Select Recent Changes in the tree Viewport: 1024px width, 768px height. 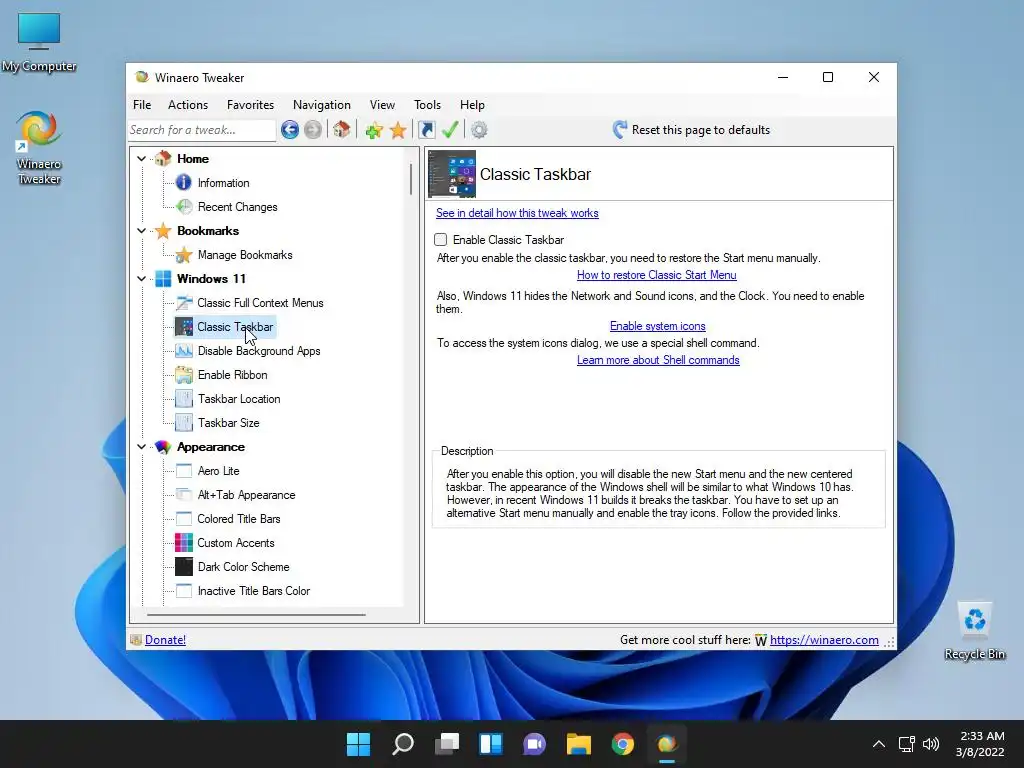tap(237, 207)
